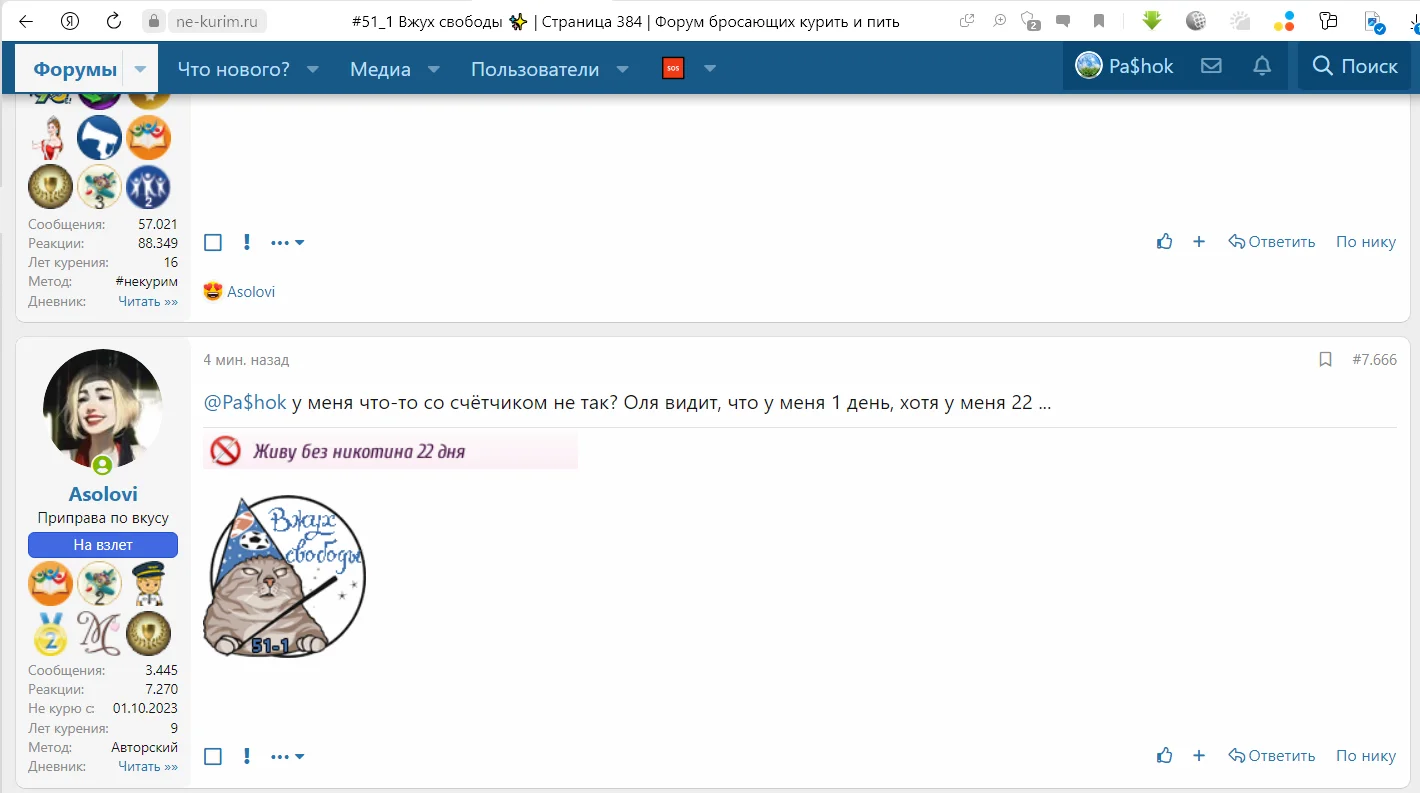Open Asolovi in the reactions list

coord(251,292)
